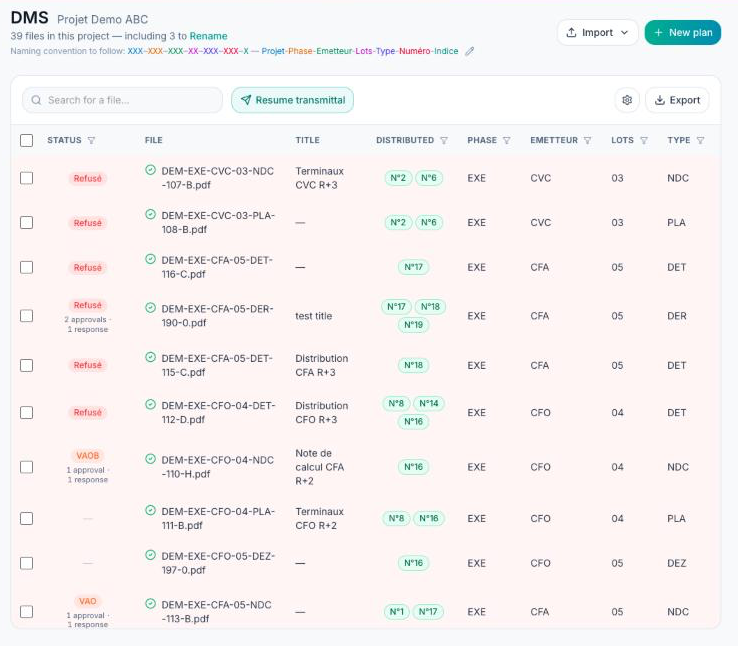
Task: Click the 'Distribution CFO R+3' title cell
Action: coord(321,413)
